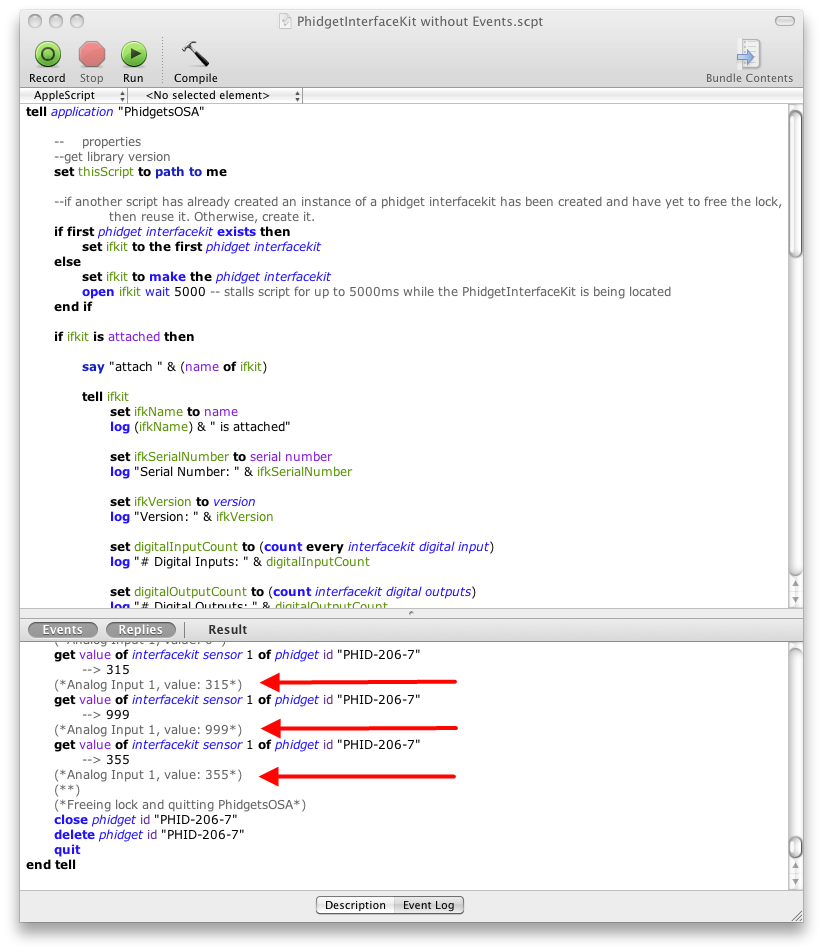Click '(*Analog Input 1, value: 999*)' log entry
Image resolution: width=823 pixels, height=952 pixels.
tap(148, 730)
